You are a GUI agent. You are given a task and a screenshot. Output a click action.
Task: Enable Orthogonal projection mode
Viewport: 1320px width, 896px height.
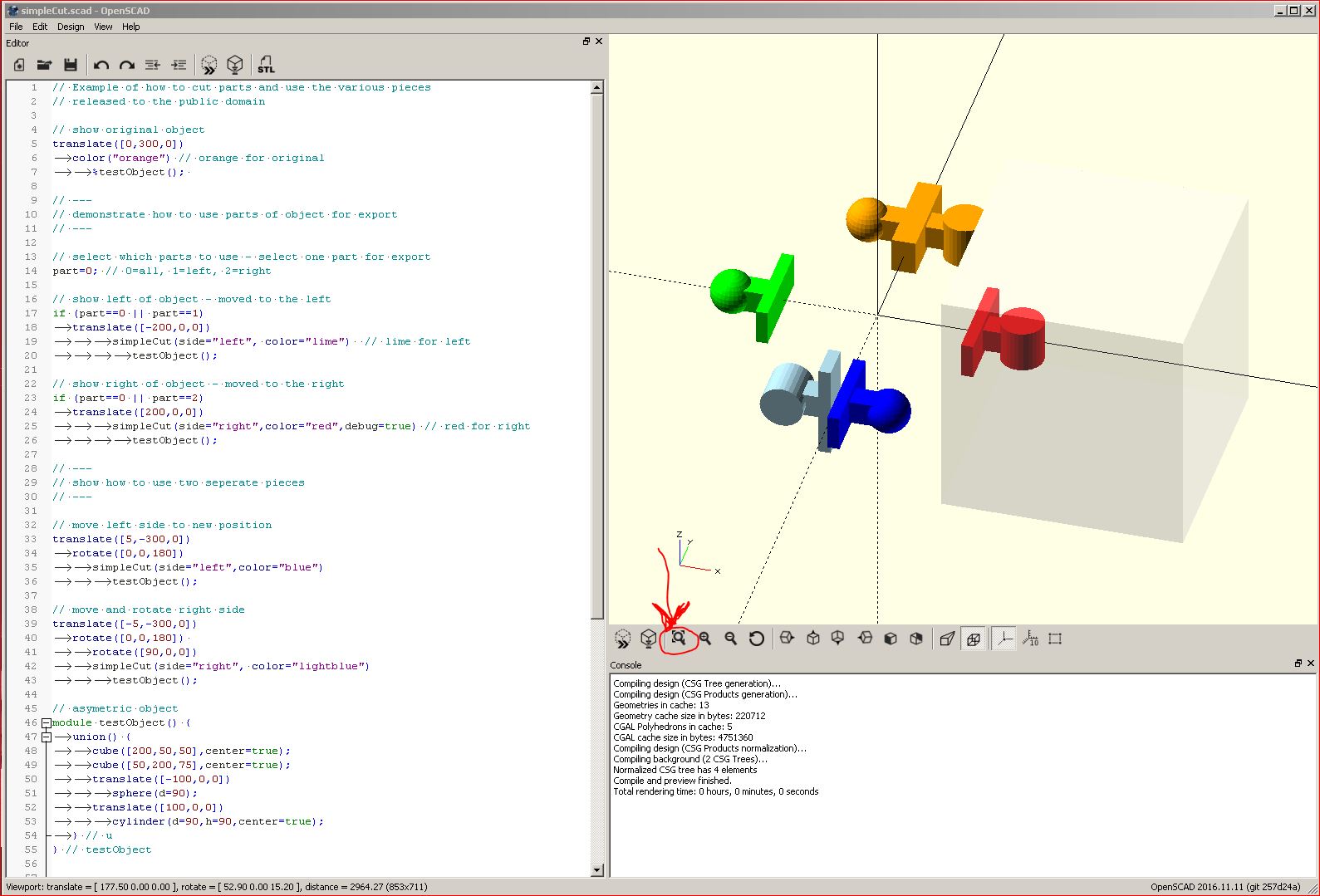(974, 639)
